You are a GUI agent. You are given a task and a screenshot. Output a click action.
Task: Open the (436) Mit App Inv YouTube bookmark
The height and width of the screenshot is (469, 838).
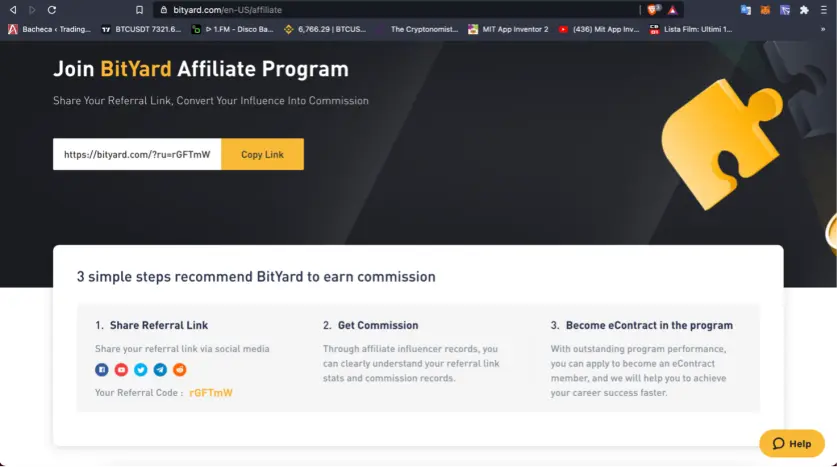(x=599, y=29)
